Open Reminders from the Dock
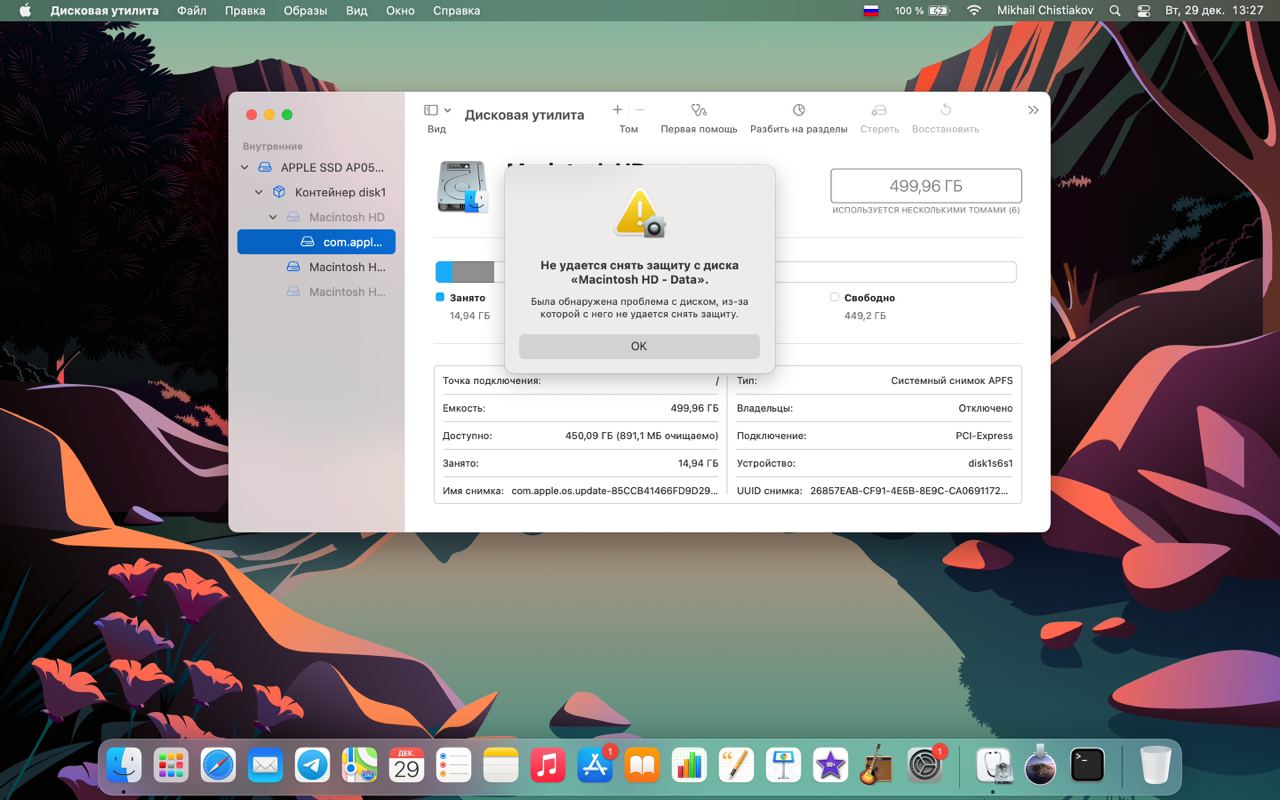The width and height of the screenshot is (1280, 800). [x=453, y=767]
